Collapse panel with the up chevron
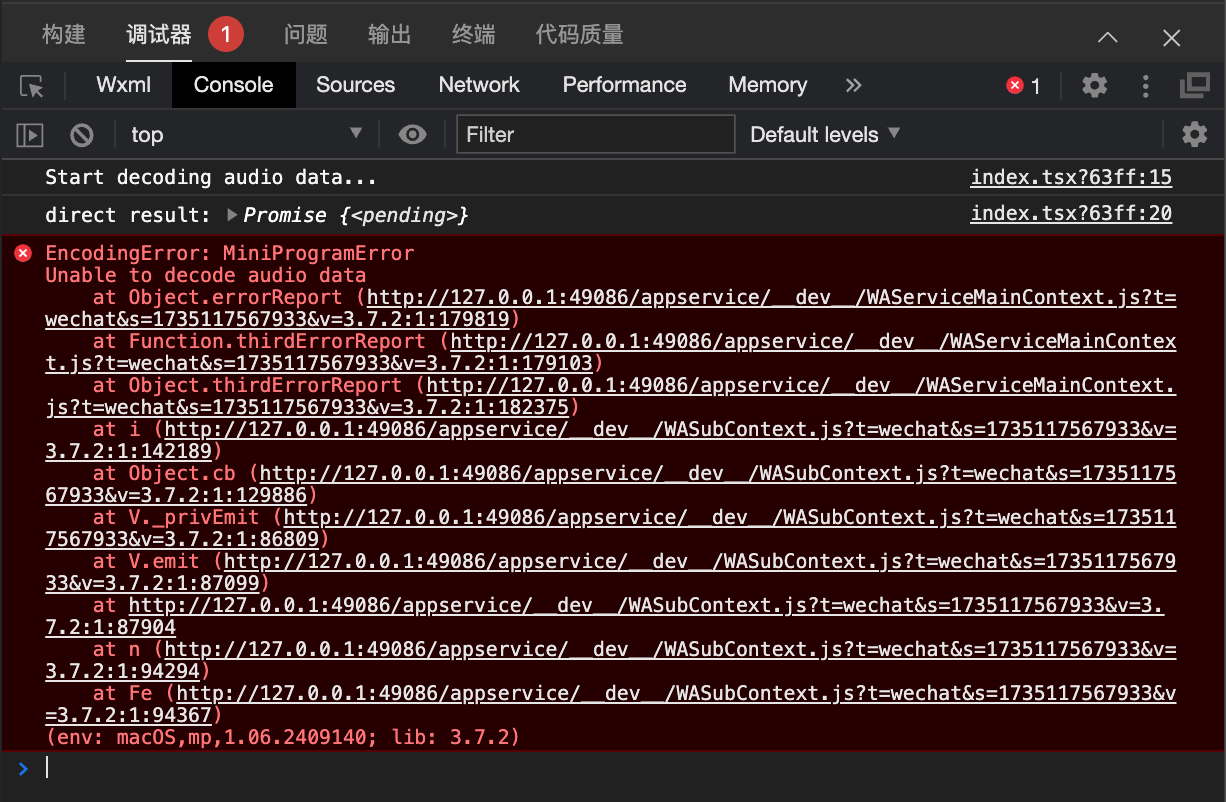This screenshot has width=1226, height=802. [x=1108, y=38]
